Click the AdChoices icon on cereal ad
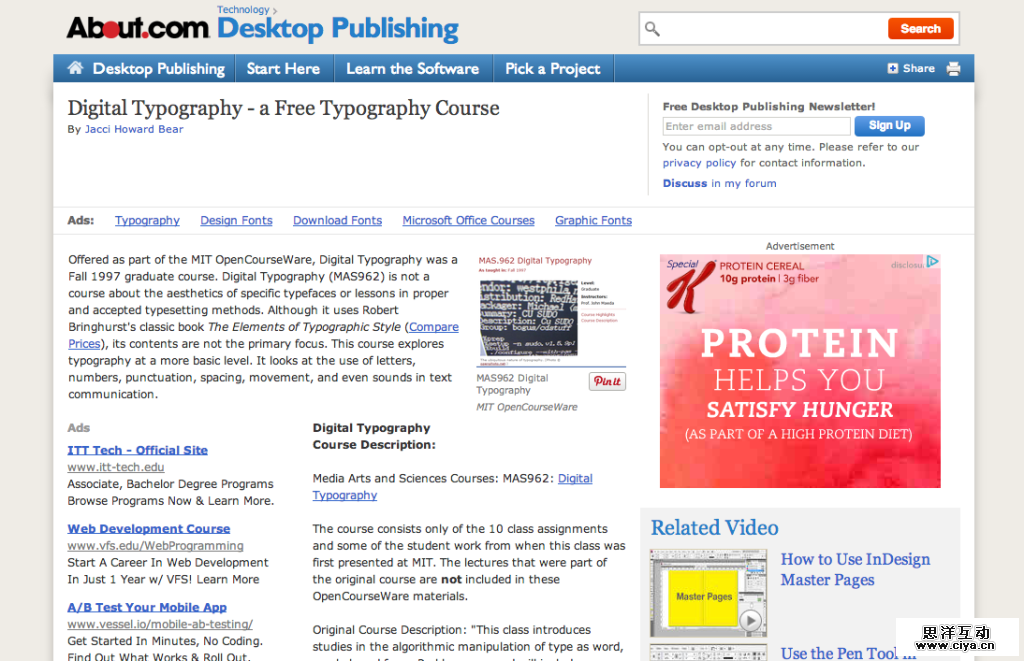 [x=932, y=261]
